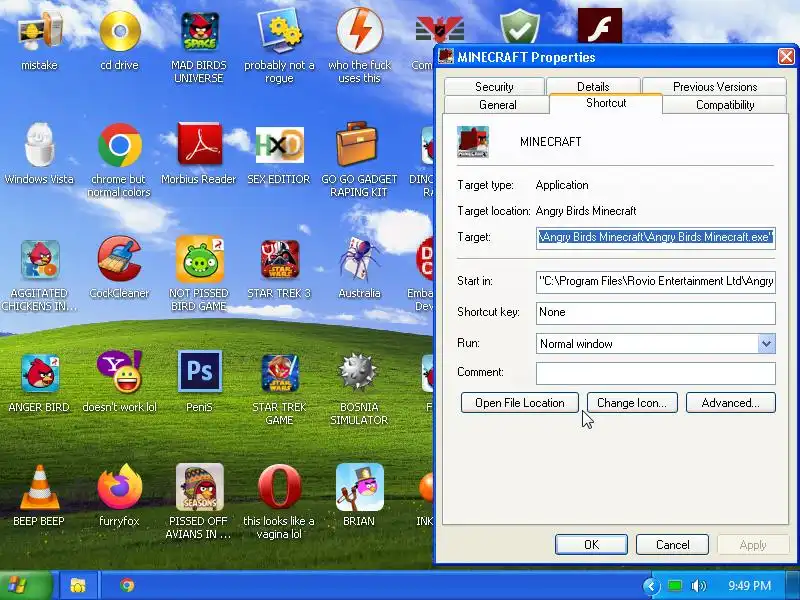Screen dimensions: 800x600
Task: Select the Shortcut tab
Action: (x=606, y=103)
